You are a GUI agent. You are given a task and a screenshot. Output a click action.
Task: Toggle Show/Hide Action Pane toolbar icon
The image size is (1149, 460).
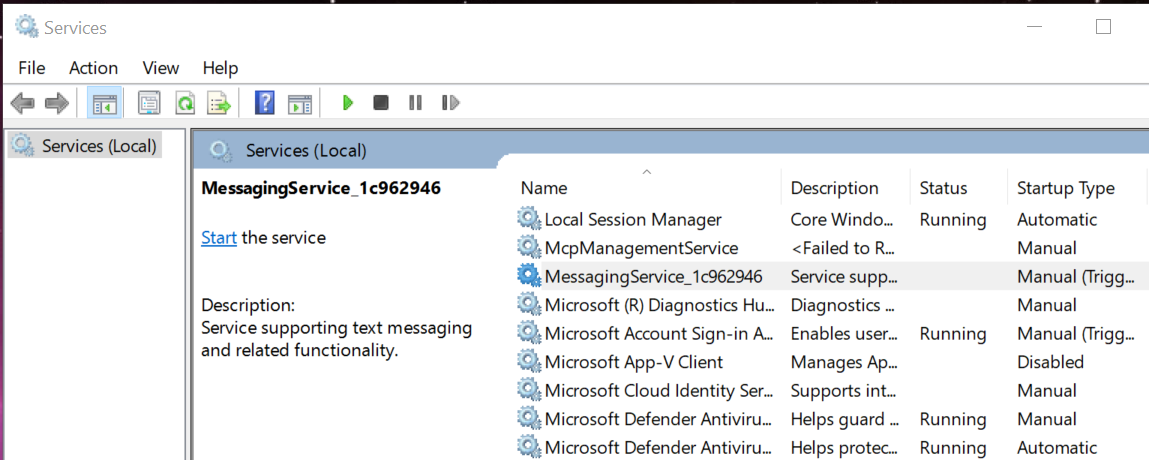[x=300, y=103]
